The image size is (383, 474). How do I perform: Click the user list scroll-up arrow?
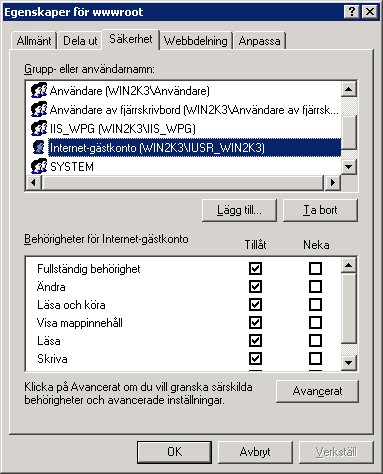pyautogui.click(x=349, y=89)
